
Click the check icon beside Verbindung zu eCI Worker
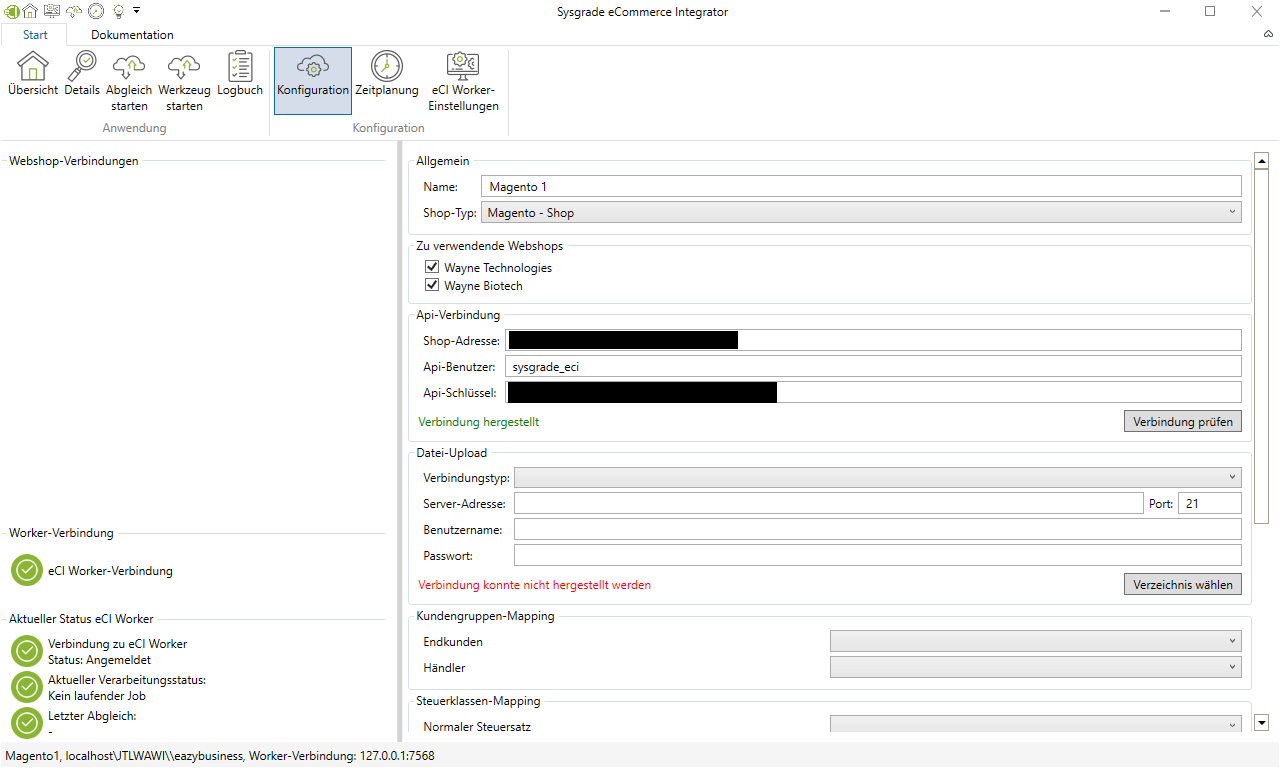pos(27,650)
